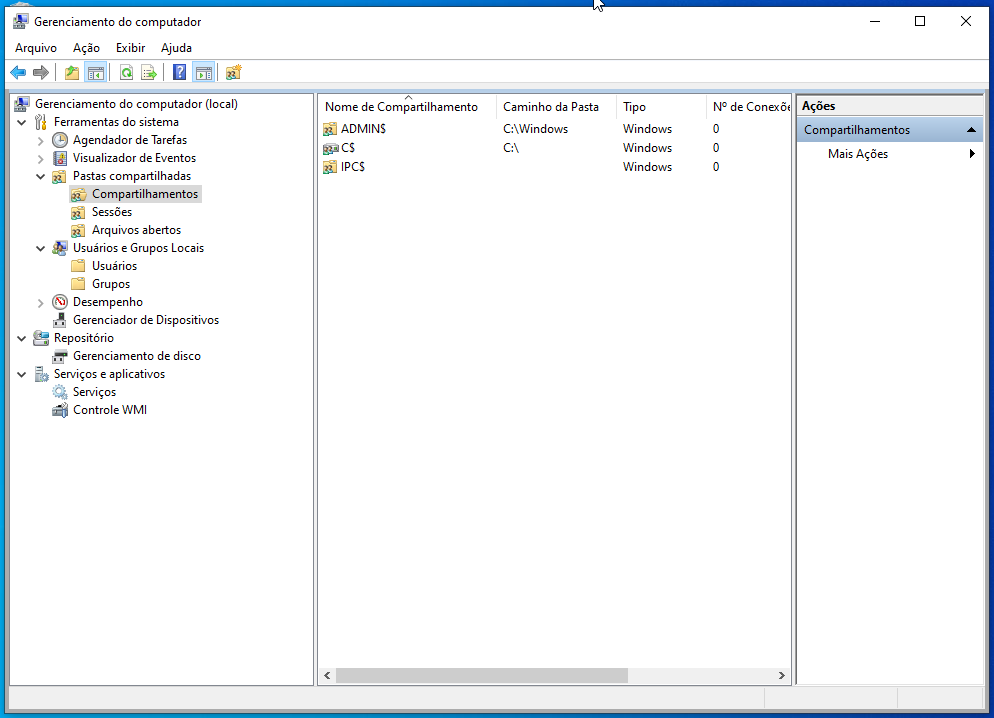This screenshot has width=994, height=718.
Task: Click the Grupos folder icon
Action: (x=79, y=284)
